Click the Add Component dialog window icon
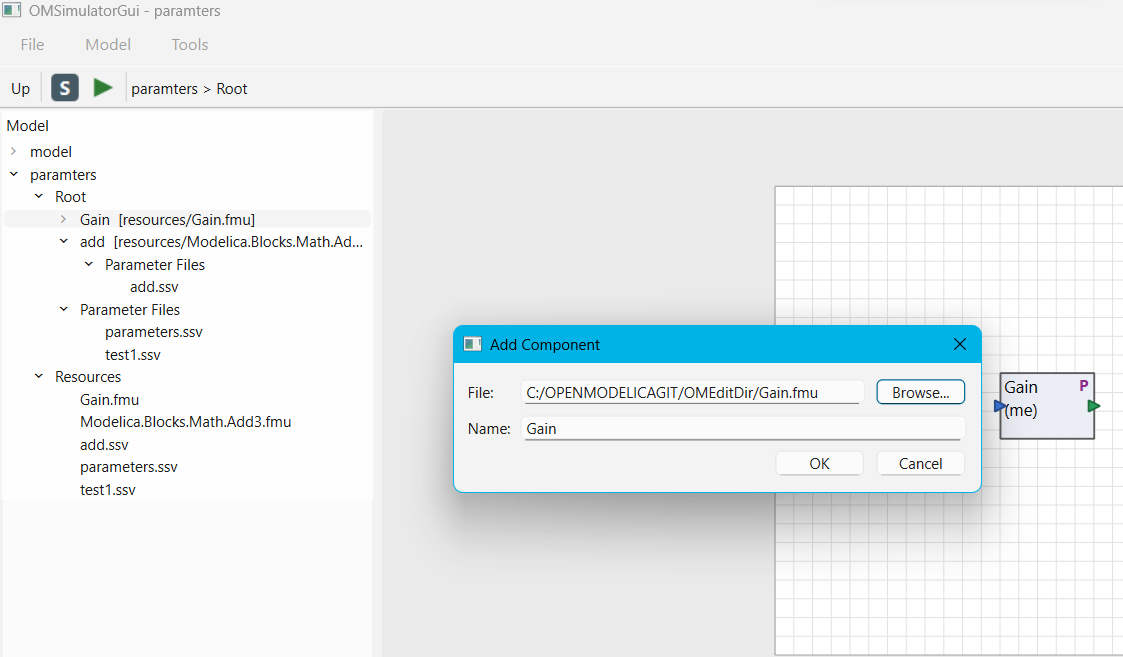Viewport: 1123px width, 657px height. (472, 345)
